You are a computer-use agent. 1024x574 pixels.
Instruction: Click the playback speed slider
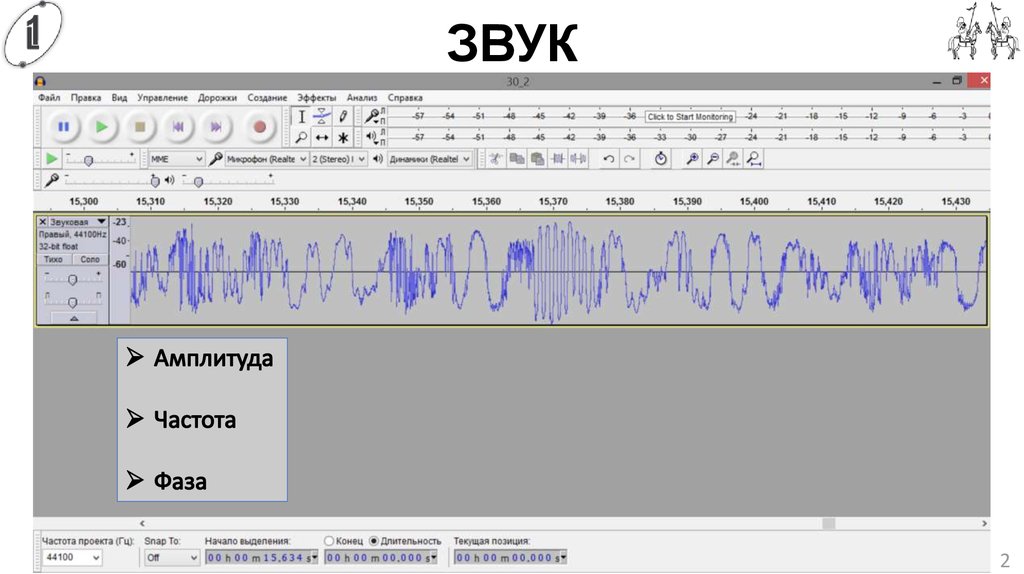click(101, 159)
